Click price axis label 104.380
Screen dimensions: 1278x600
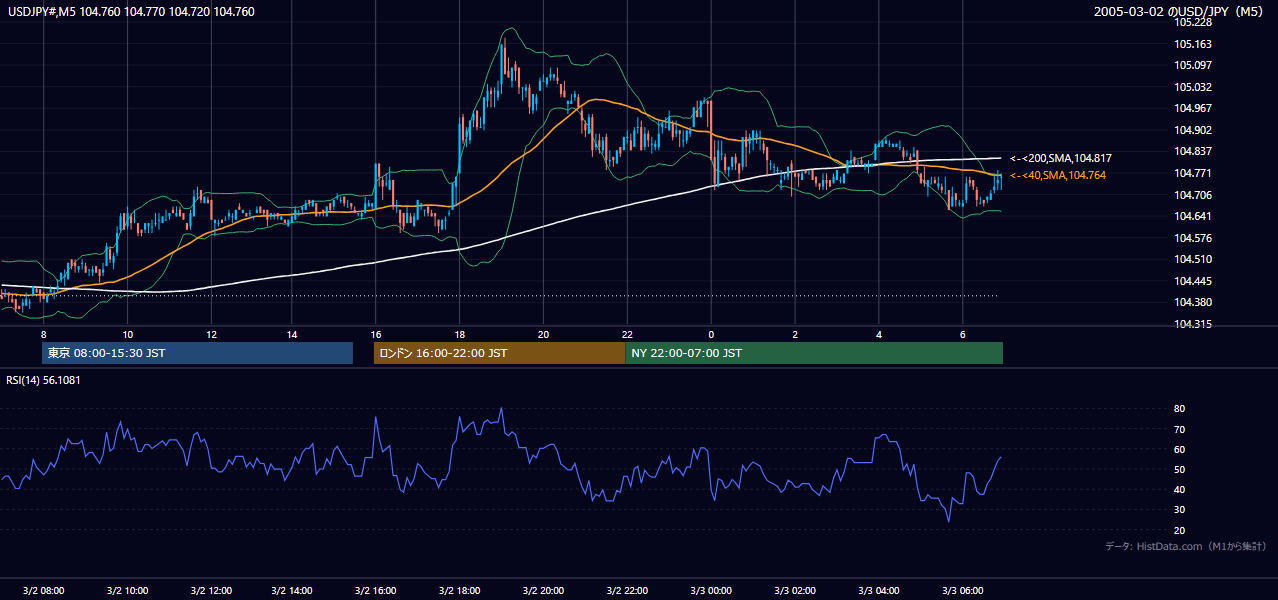(x=1193, y=302)
